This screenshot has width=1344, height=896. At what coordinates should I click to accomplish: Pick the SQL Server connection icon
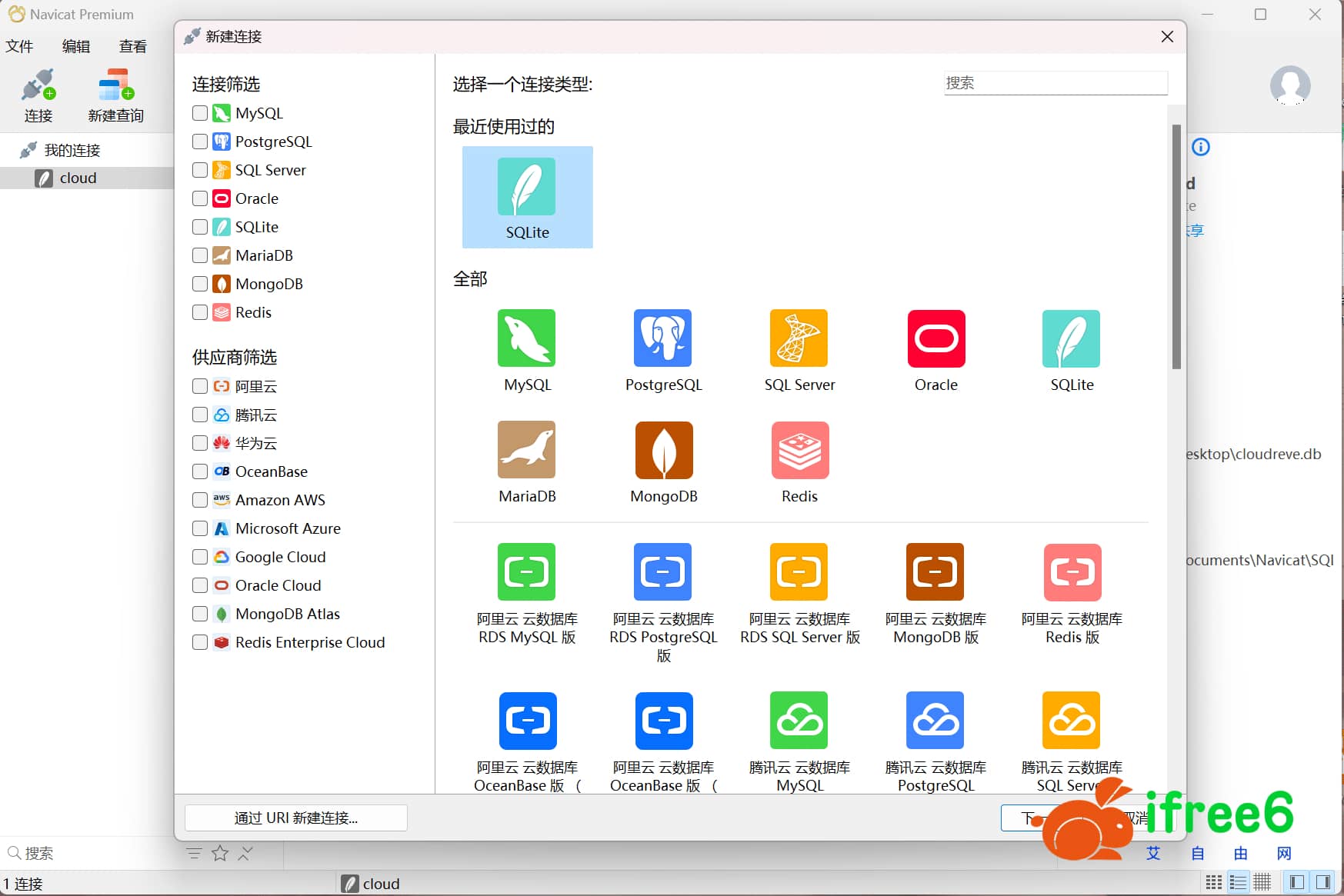pyautogui.click(x=799, y=338)
